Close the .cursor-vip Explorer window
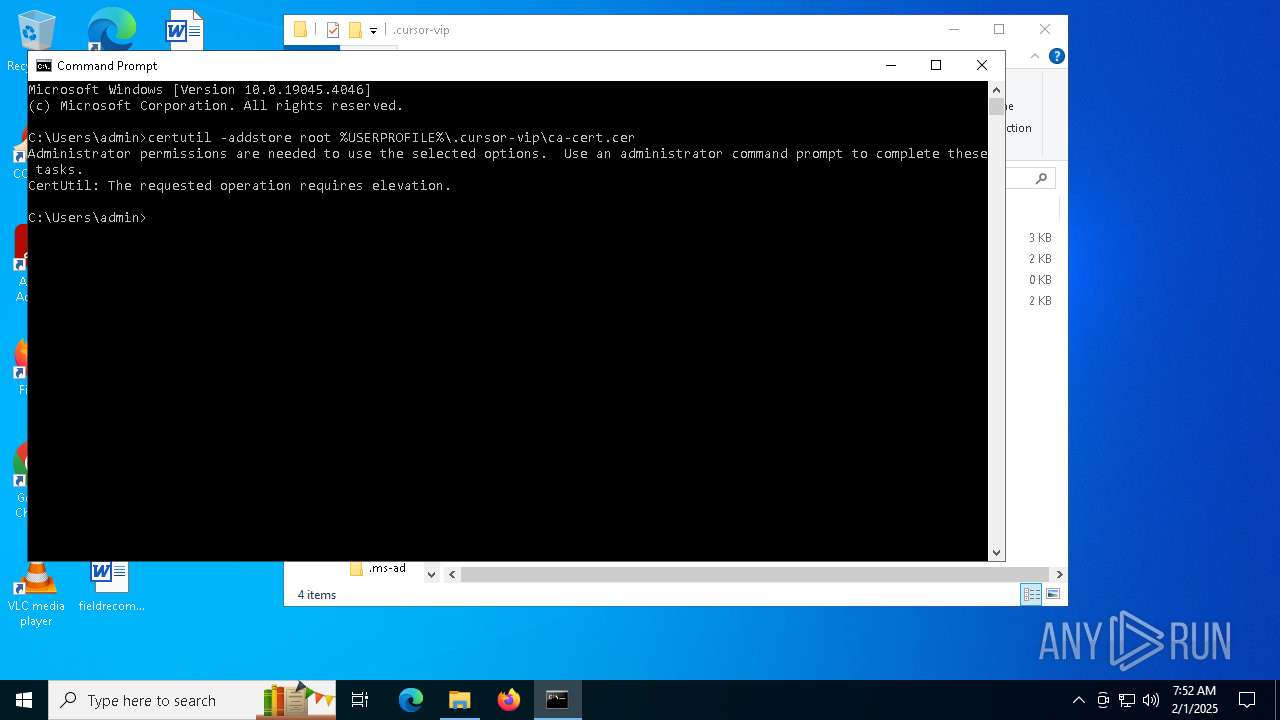The width and height of the screenshot is (1280, 720). 1045,30
